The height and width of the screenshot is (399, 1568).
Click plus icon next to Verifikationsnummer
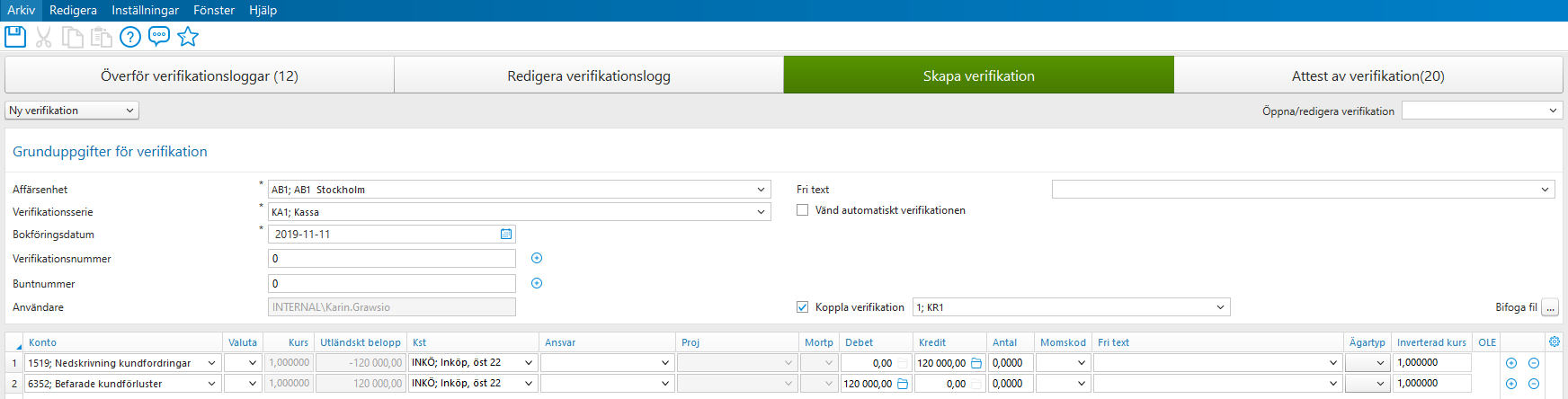[x=537, y=258]
